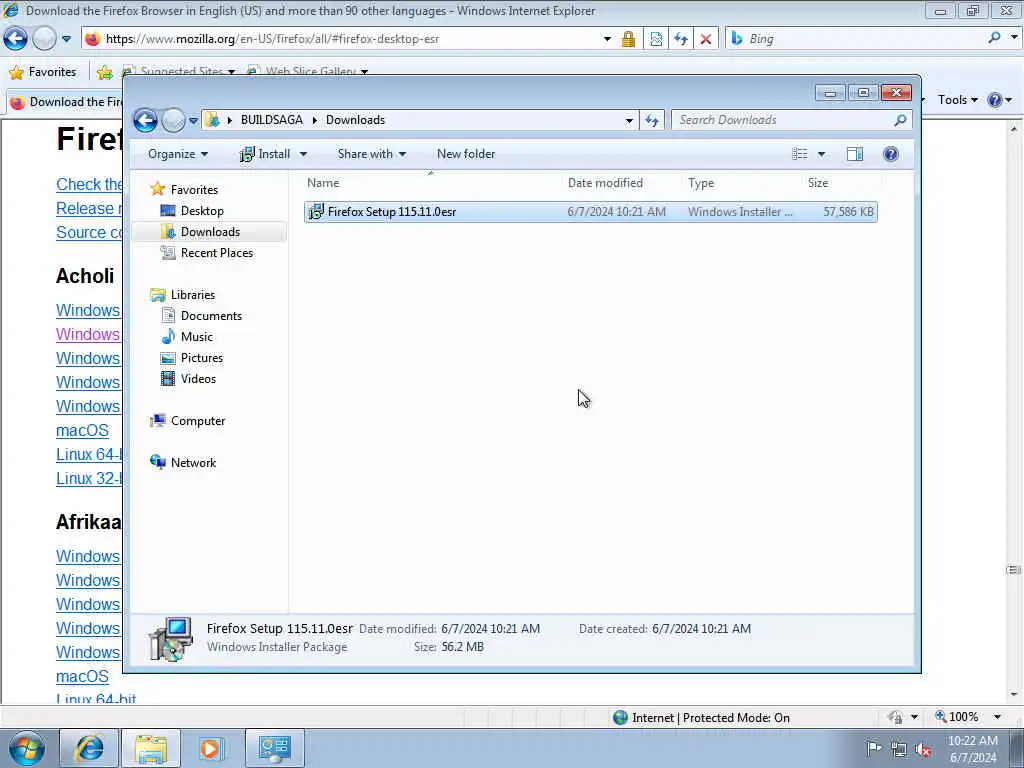
Task: Open view options dropdown arrow
Action: click(822, 154)
